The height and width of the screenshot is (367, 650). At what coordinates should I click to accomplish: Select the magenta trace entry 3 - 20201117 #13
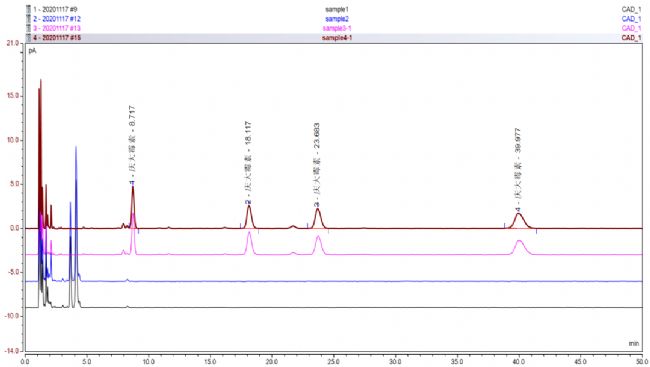coord(57,28)
